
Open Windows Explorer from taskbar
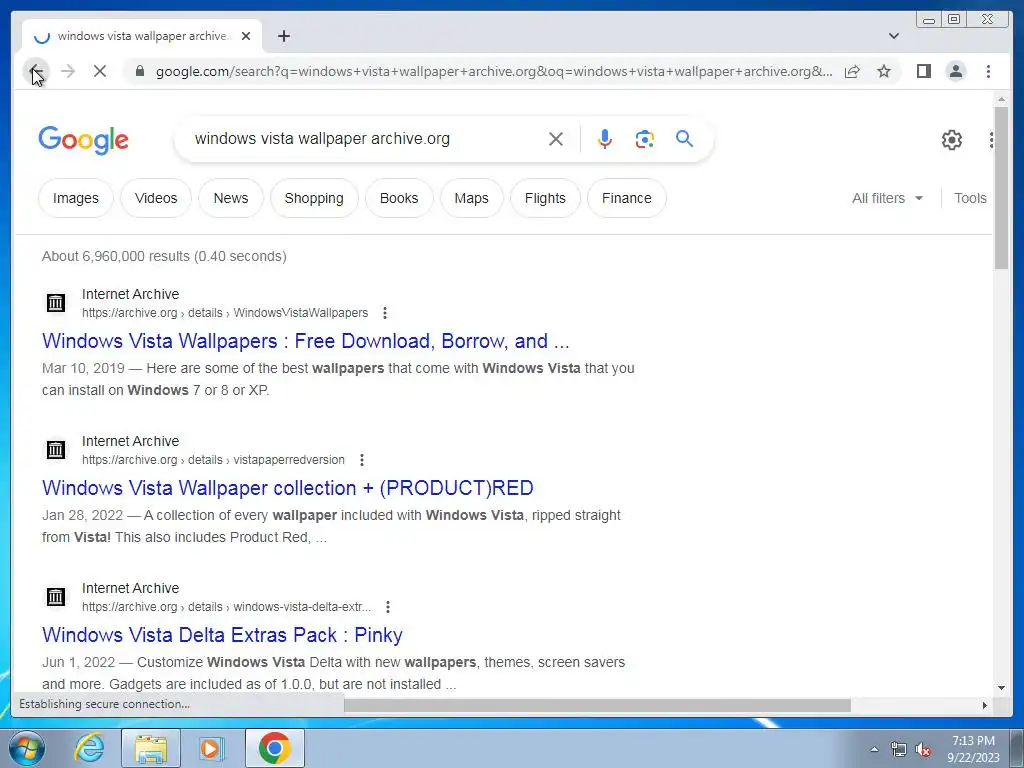151,748
